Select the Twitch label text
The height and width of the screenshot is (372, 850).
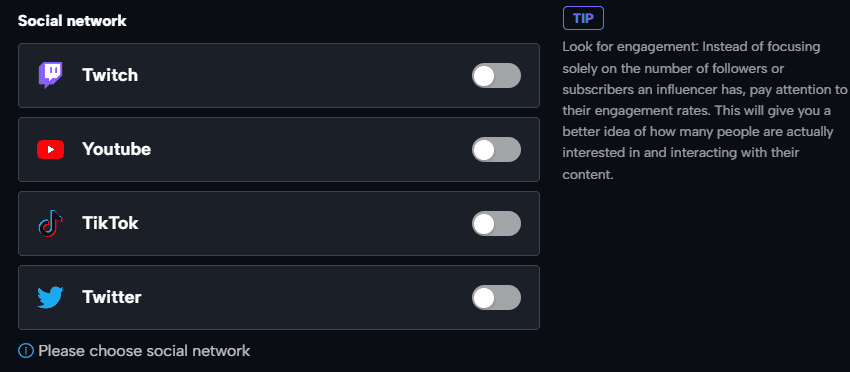click(x=110, y=75)
